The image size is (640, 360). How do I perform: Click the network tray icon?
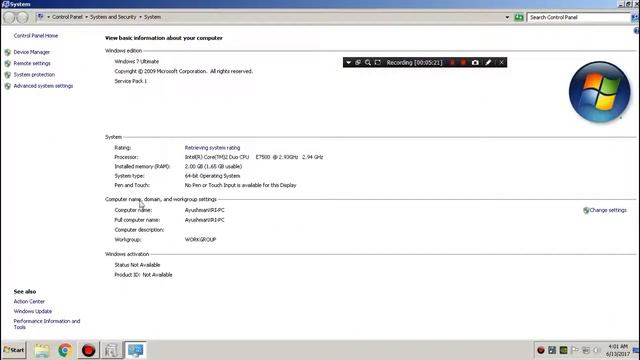pyautogui.click(x=586, y=350)
